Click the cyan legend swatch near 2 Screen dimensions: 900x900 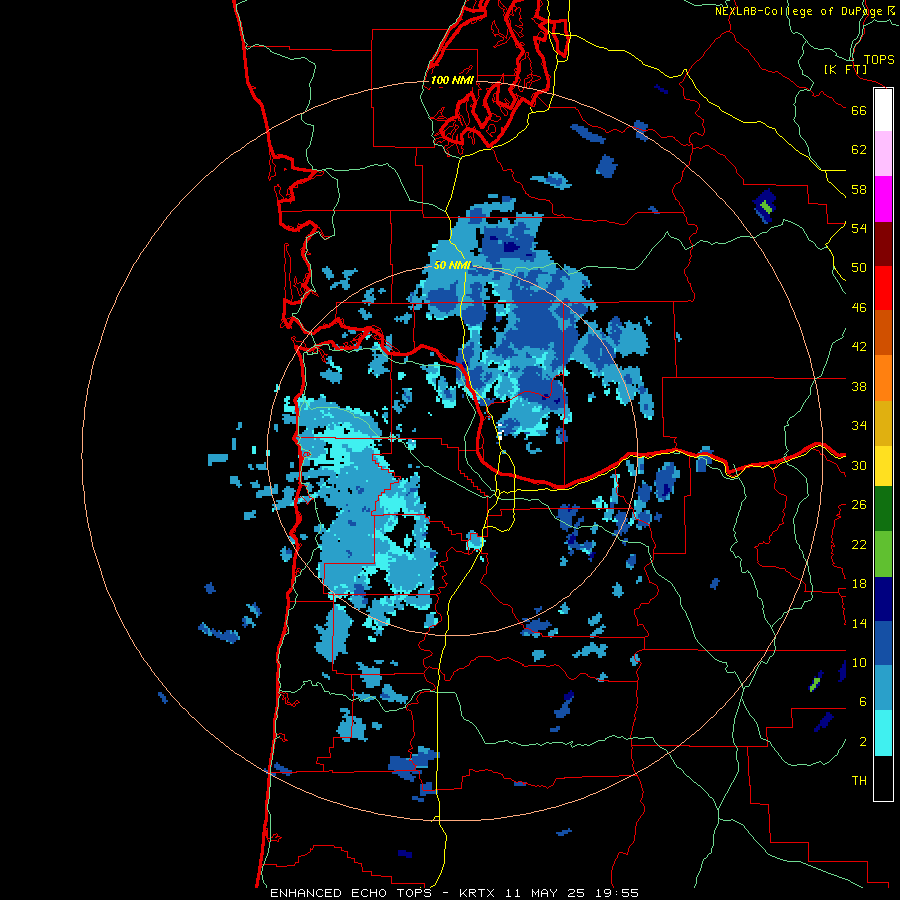[883, 733]
